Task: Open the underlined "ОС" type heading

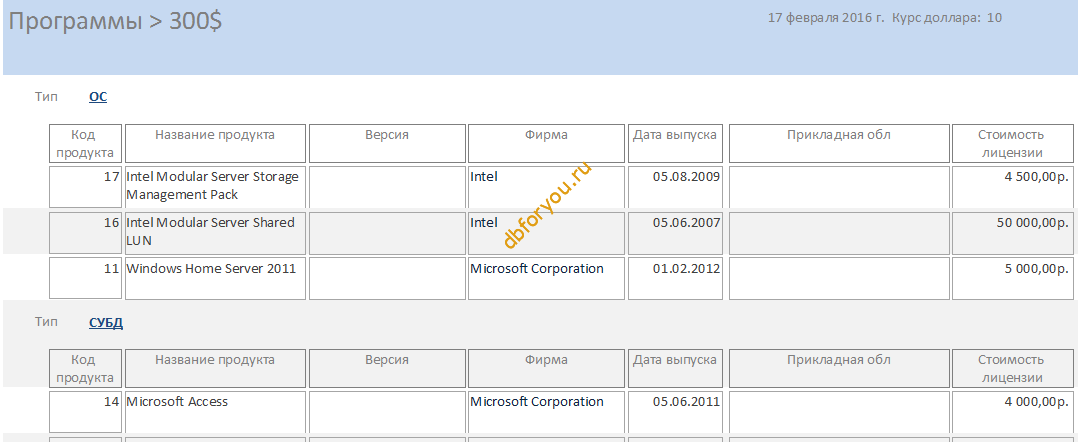Action: coord(98,97)
